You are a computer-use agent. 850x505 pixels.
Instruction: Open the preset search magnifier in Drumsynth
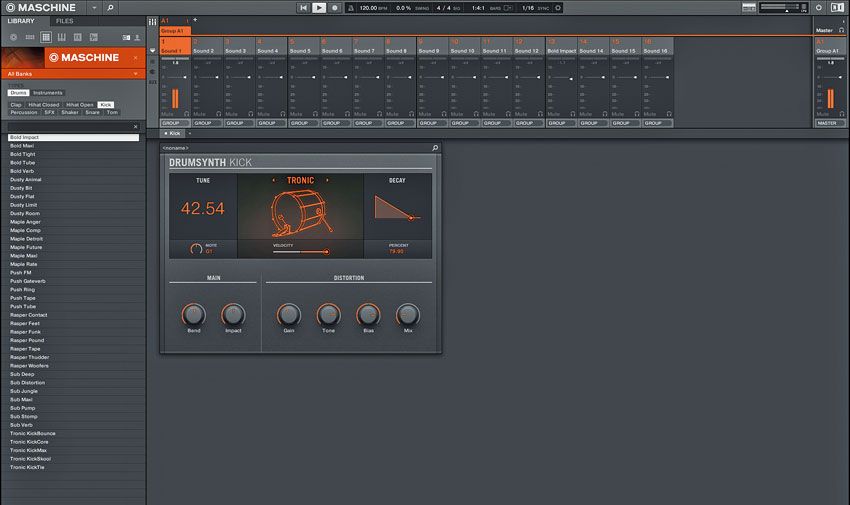(x=435, y=147)
